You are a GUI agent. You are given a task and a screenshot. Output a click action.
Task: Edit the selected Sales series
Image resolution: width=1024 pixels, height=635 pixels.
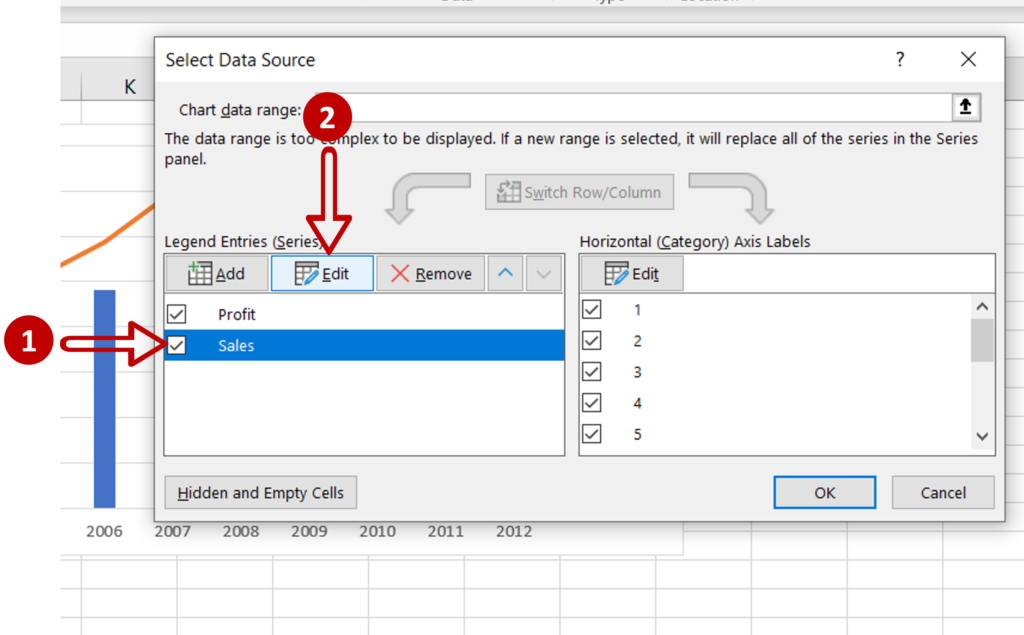coord(322,273)
